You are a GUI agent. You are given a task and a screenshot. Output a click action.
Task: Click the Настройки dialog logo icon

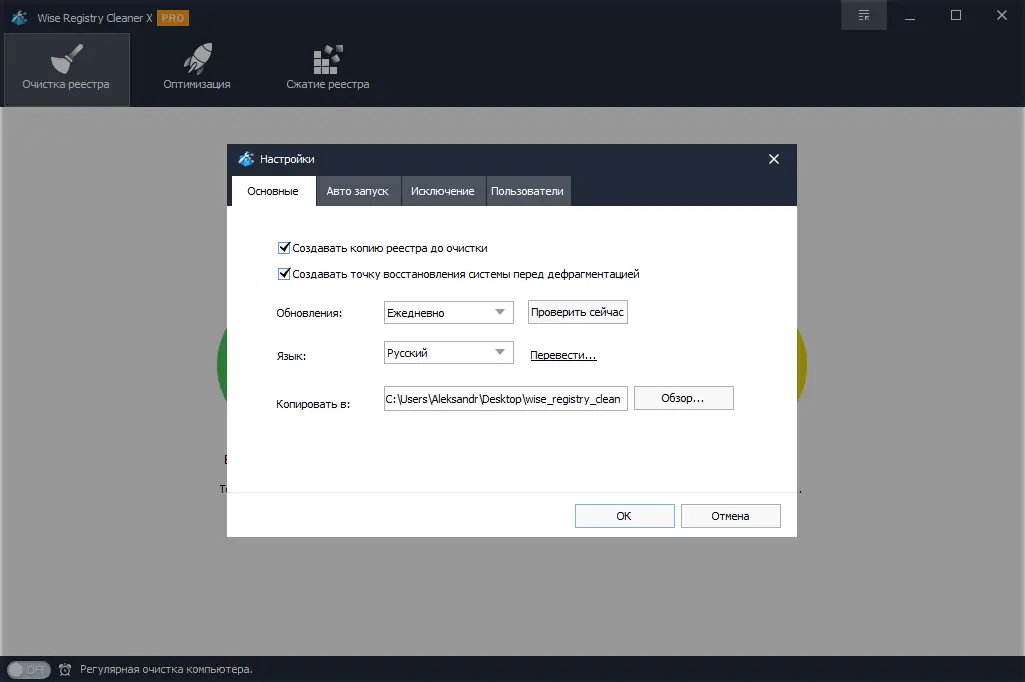click(246, 159)
